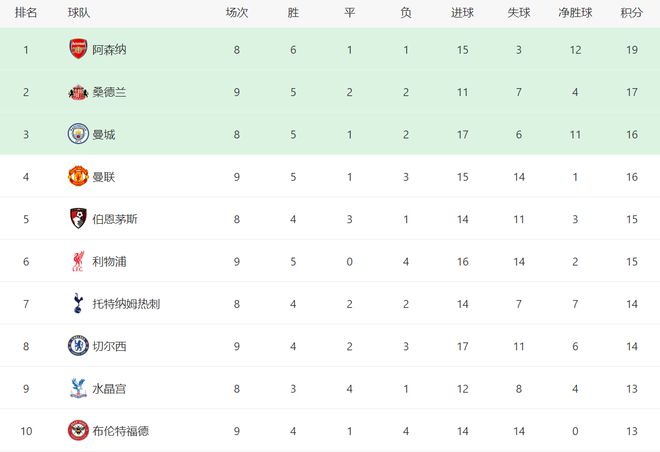
Task: Click the Crystal Palace crest icon
Action: (78, 388)
